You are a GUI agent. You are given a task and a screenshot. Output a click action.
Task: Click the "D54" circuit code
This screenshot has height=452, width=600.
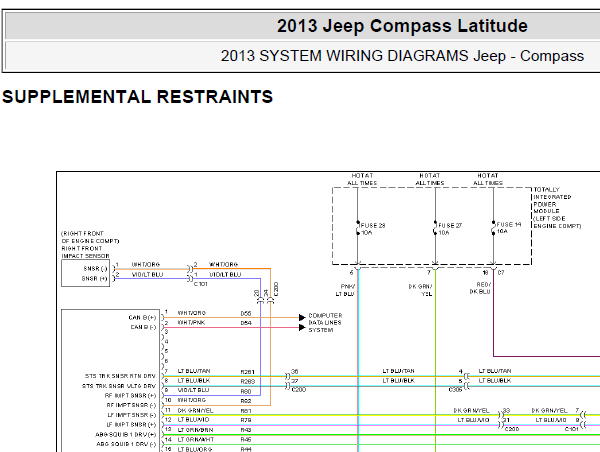(x=246, y=323)
